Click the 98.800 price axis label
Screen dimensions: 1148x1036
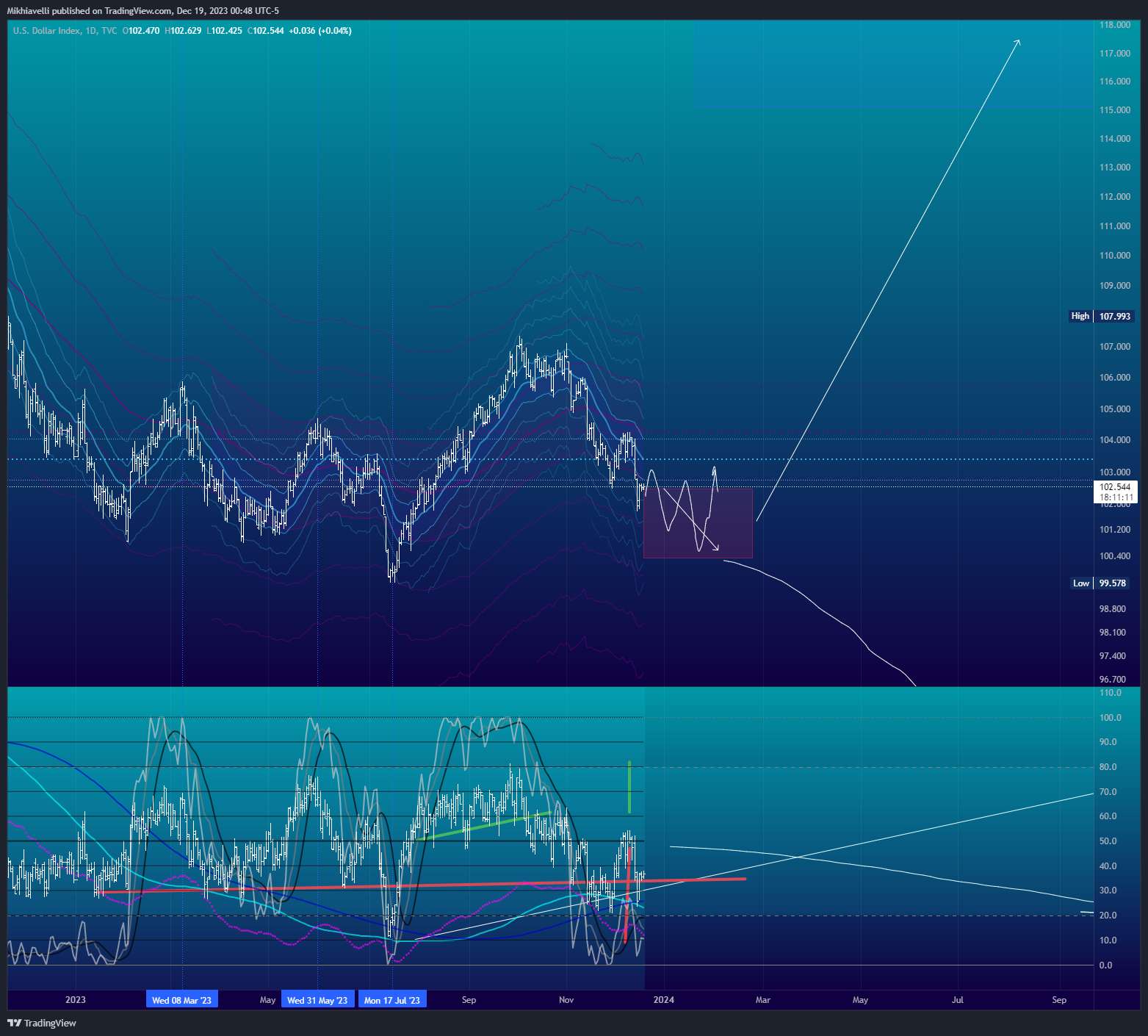point(1113,609)
